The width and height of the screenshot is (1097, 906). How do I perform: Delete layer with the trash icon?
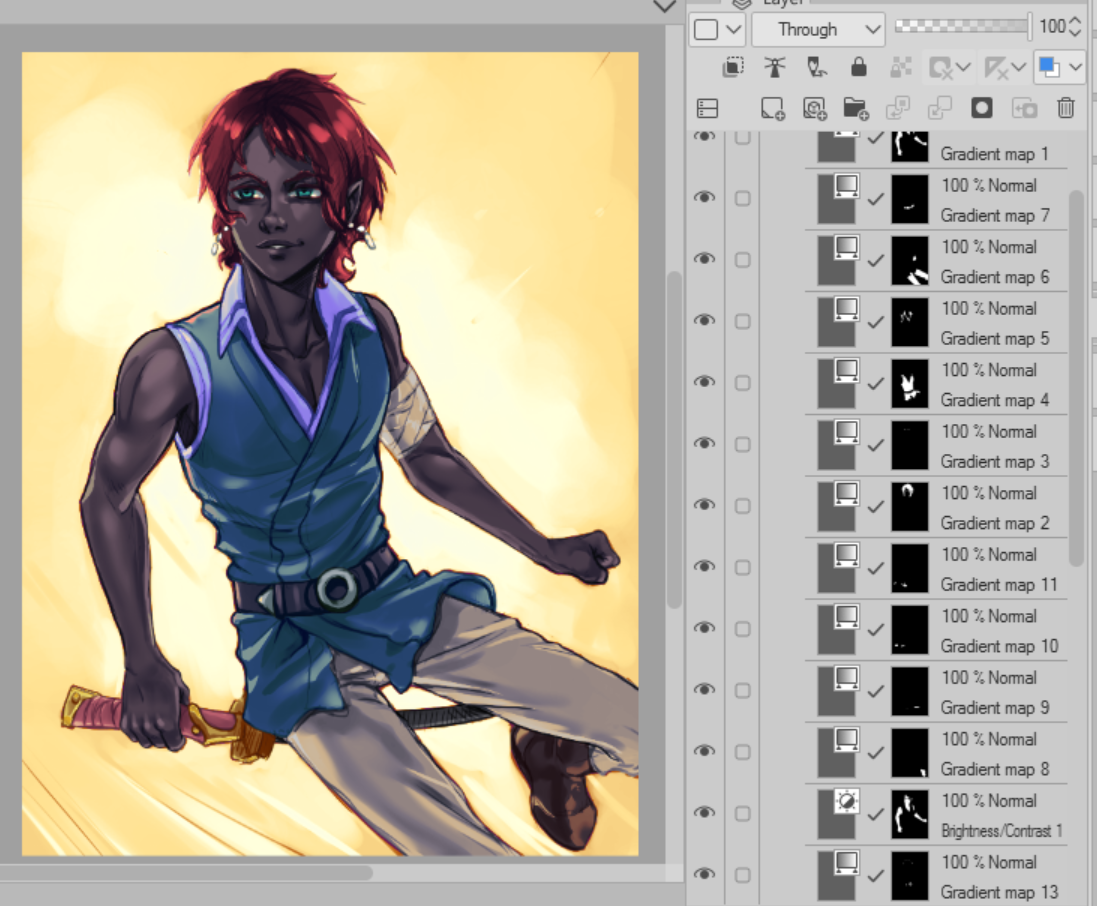[x=1066, y=108]
